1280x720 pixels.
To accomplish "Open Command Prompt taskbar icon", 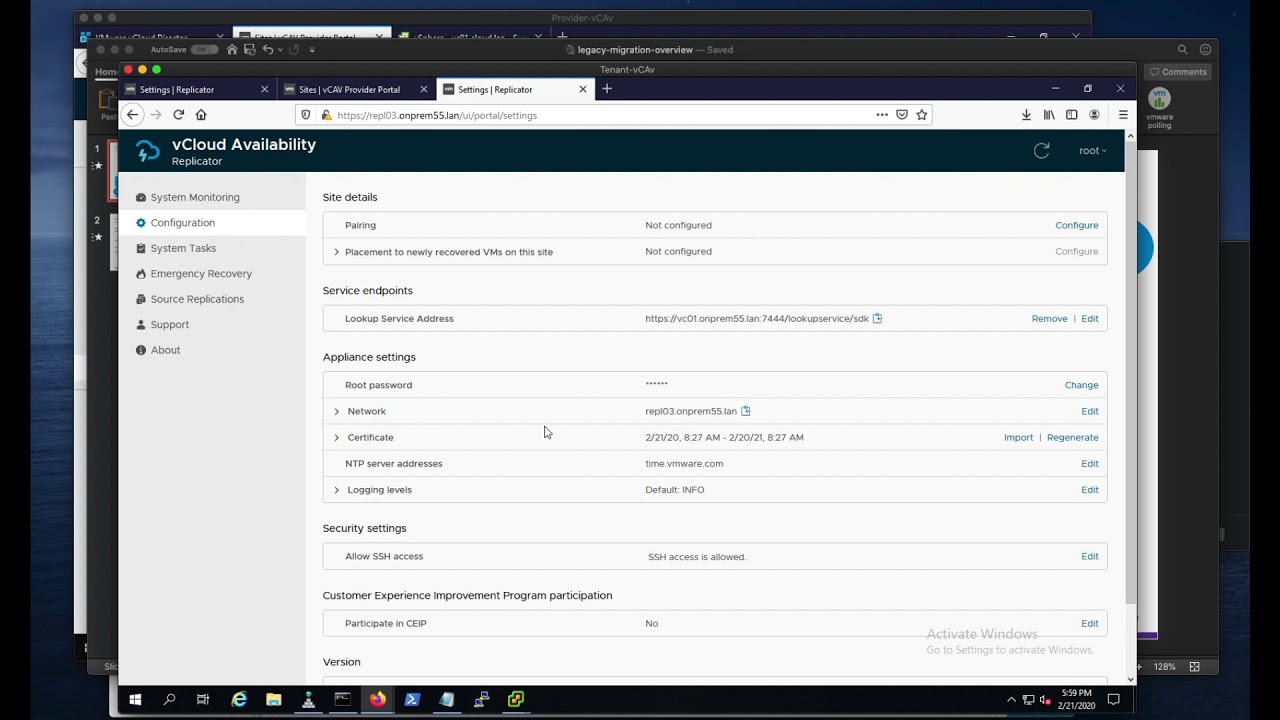I will tap(343, 700).
